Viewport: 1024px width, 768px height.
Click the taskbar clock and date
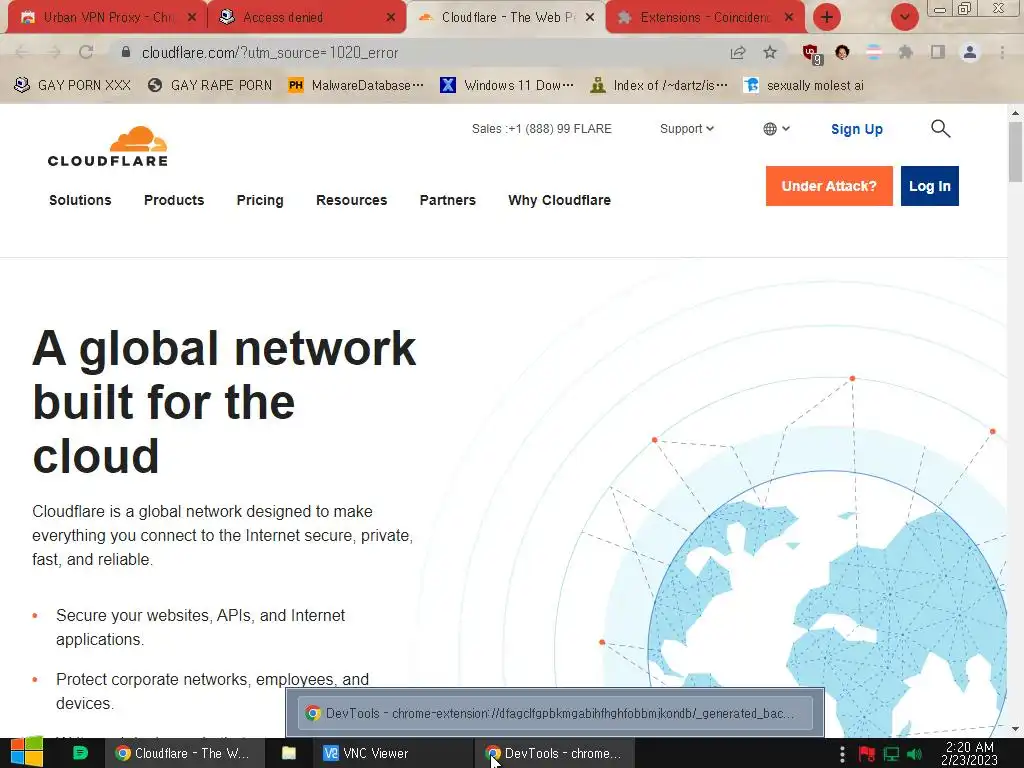969,753
